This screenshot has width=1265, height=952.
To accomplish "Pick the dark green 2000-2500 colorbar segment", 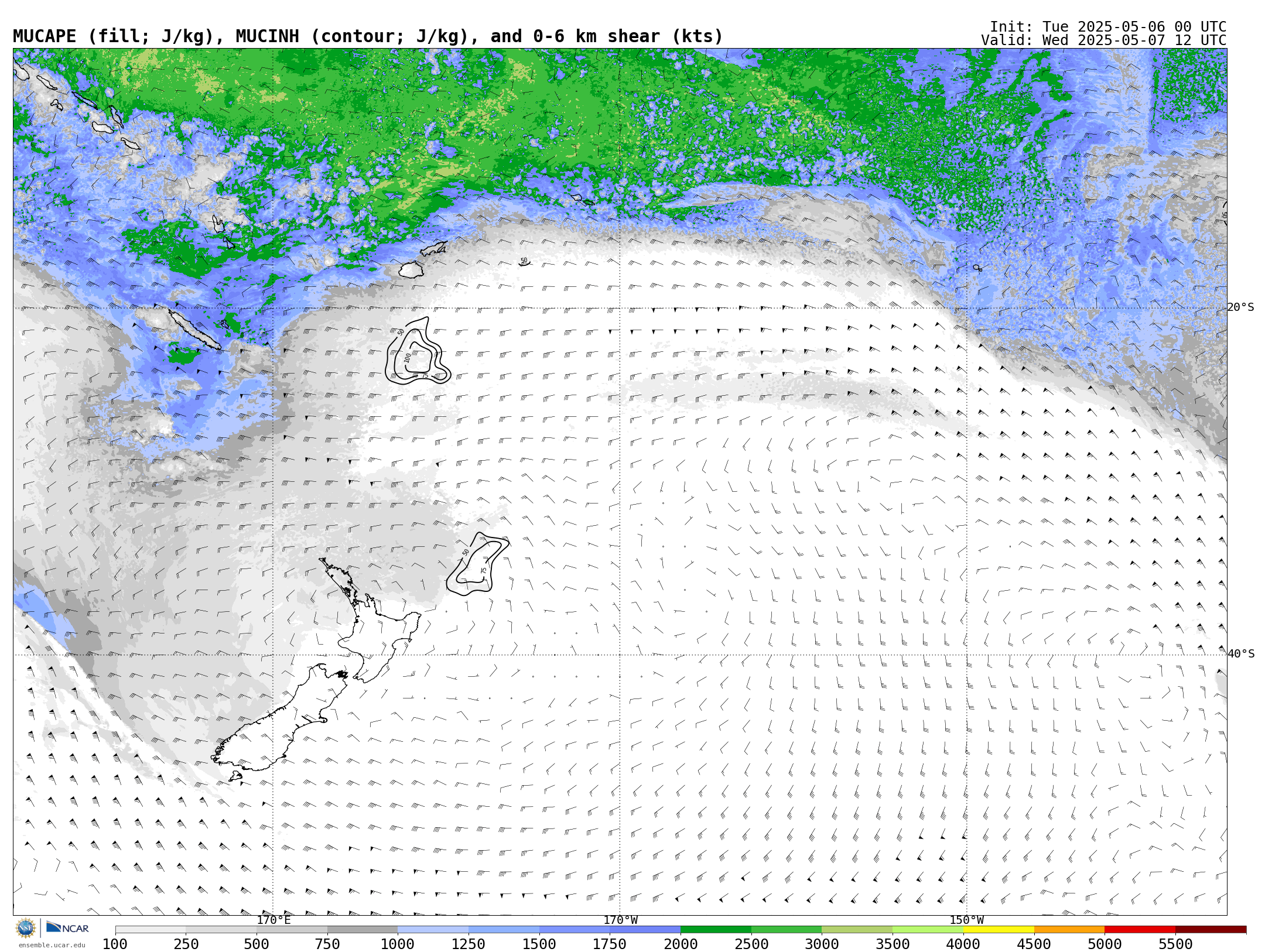I will pyautogui.click(x=716, y=930).
